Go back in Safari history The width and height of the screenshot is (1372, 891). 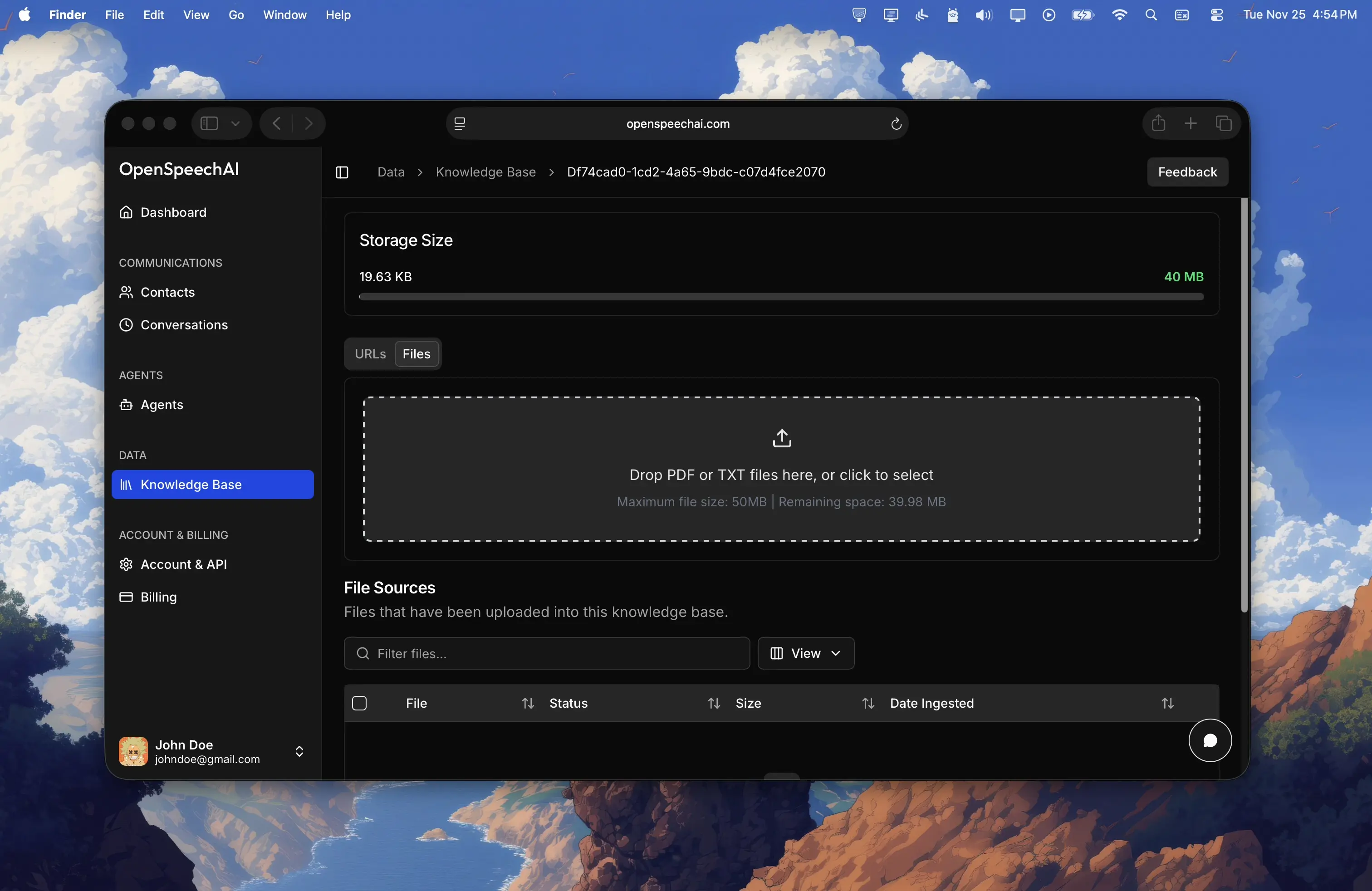point(277,123)
